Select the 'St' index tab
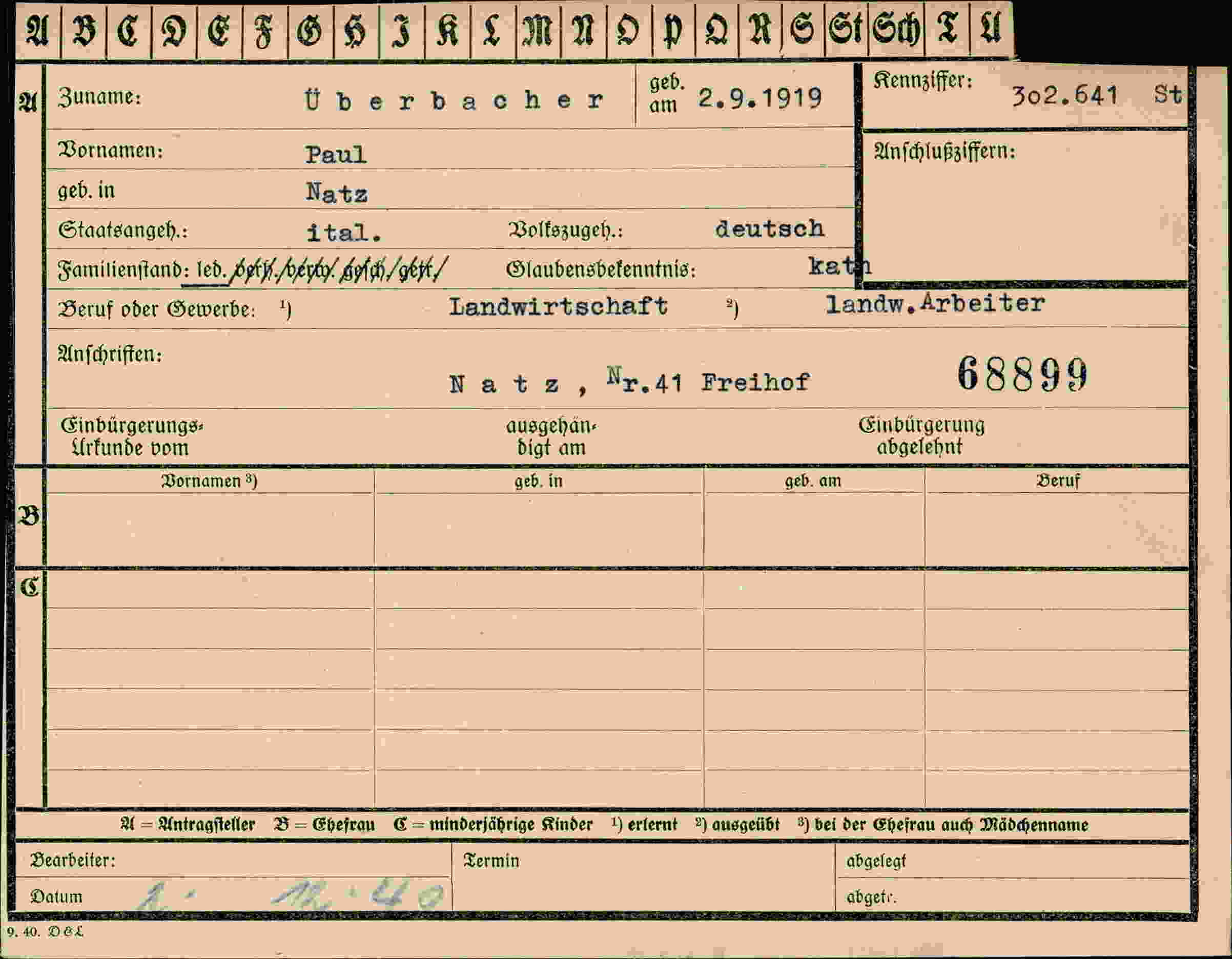 pos(846,31)
